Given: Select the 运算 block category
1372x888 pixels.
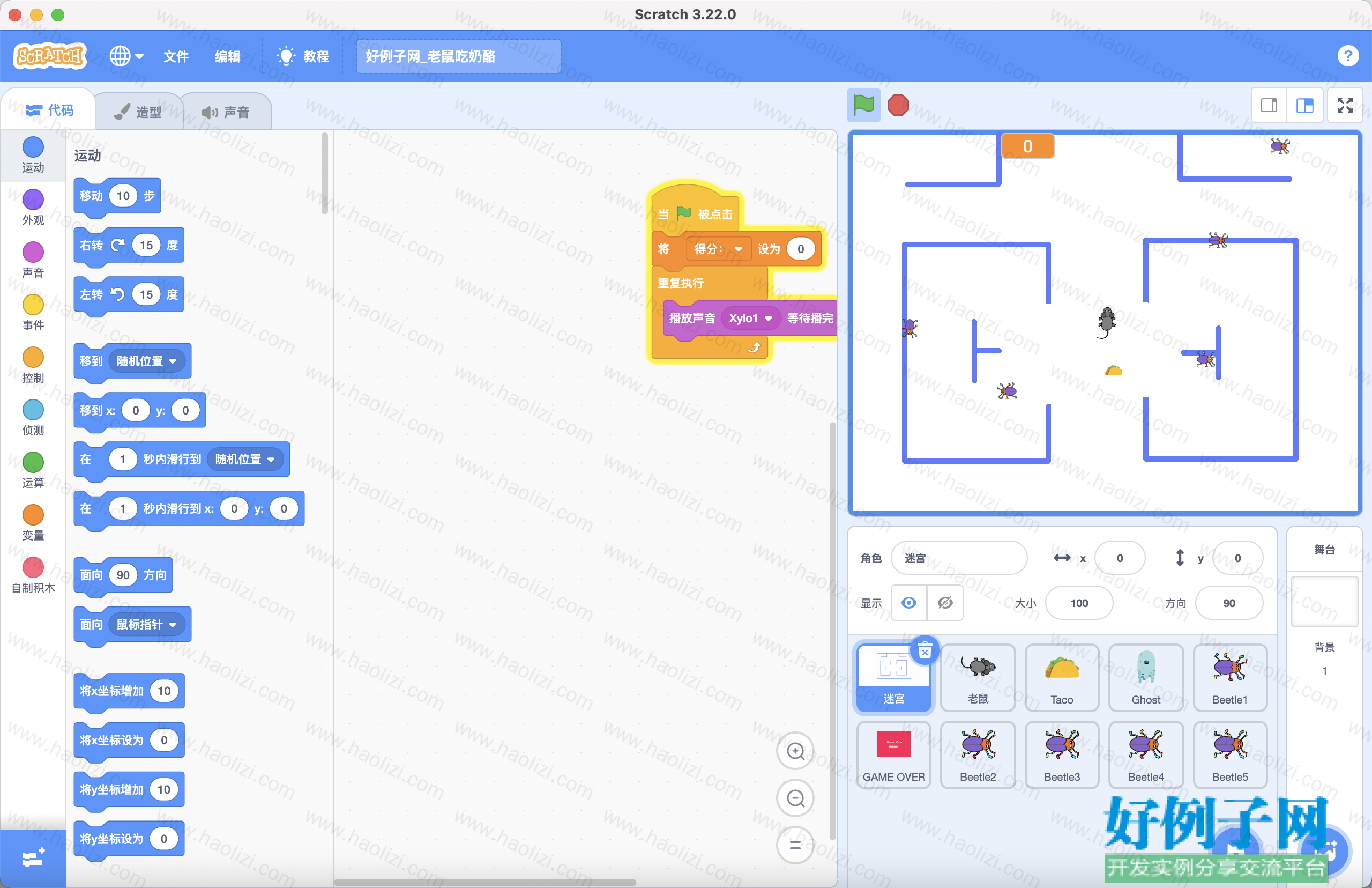Looking at the screenshot, I should 33,470.
